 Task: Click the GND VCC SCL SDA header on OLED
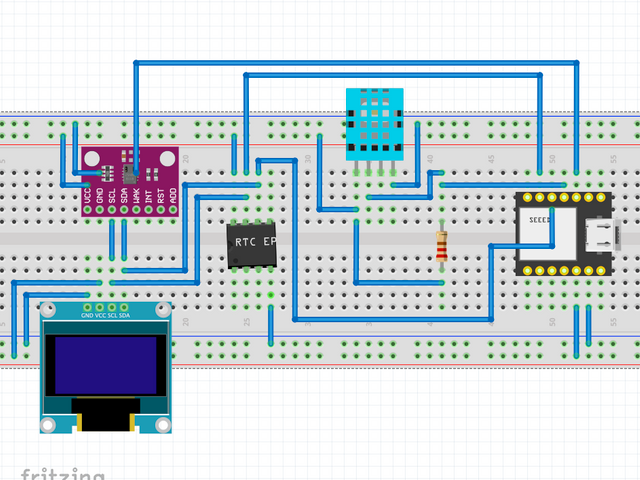(105, 308)
